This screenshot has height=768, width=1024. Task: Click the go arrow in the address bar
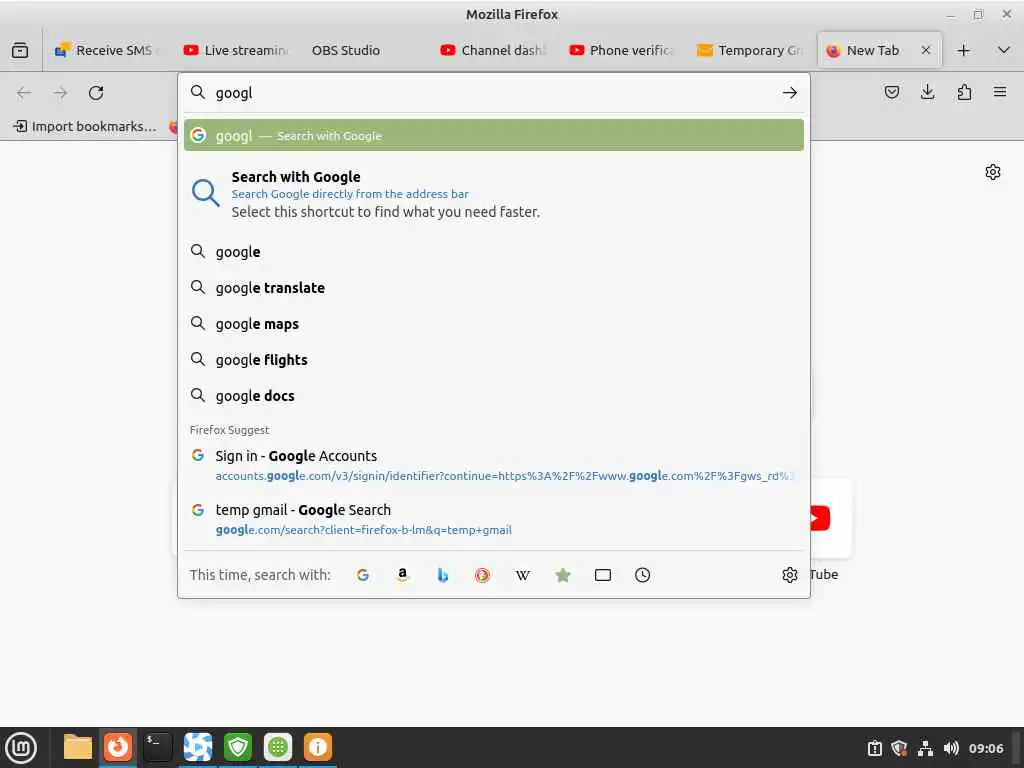click(790, 93)
